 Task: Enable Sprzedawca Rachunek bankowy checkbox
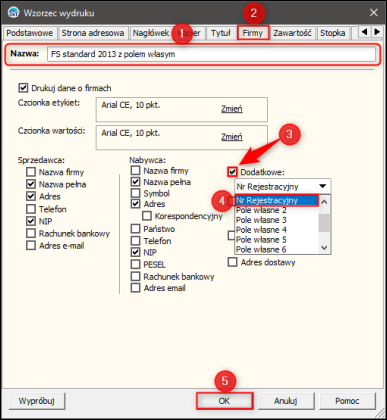[x=31, y=233]
